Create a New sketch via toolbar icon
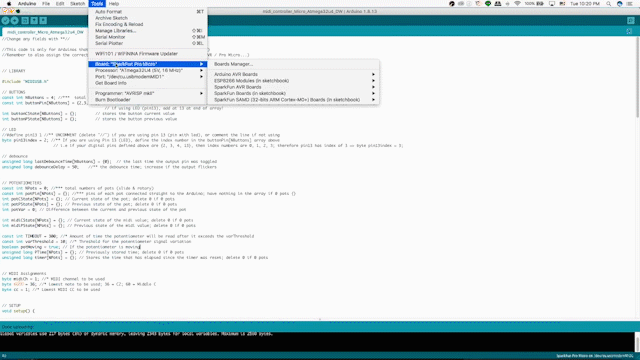The height and width of the screenshot is (360, 640). (x=25, y=20)
